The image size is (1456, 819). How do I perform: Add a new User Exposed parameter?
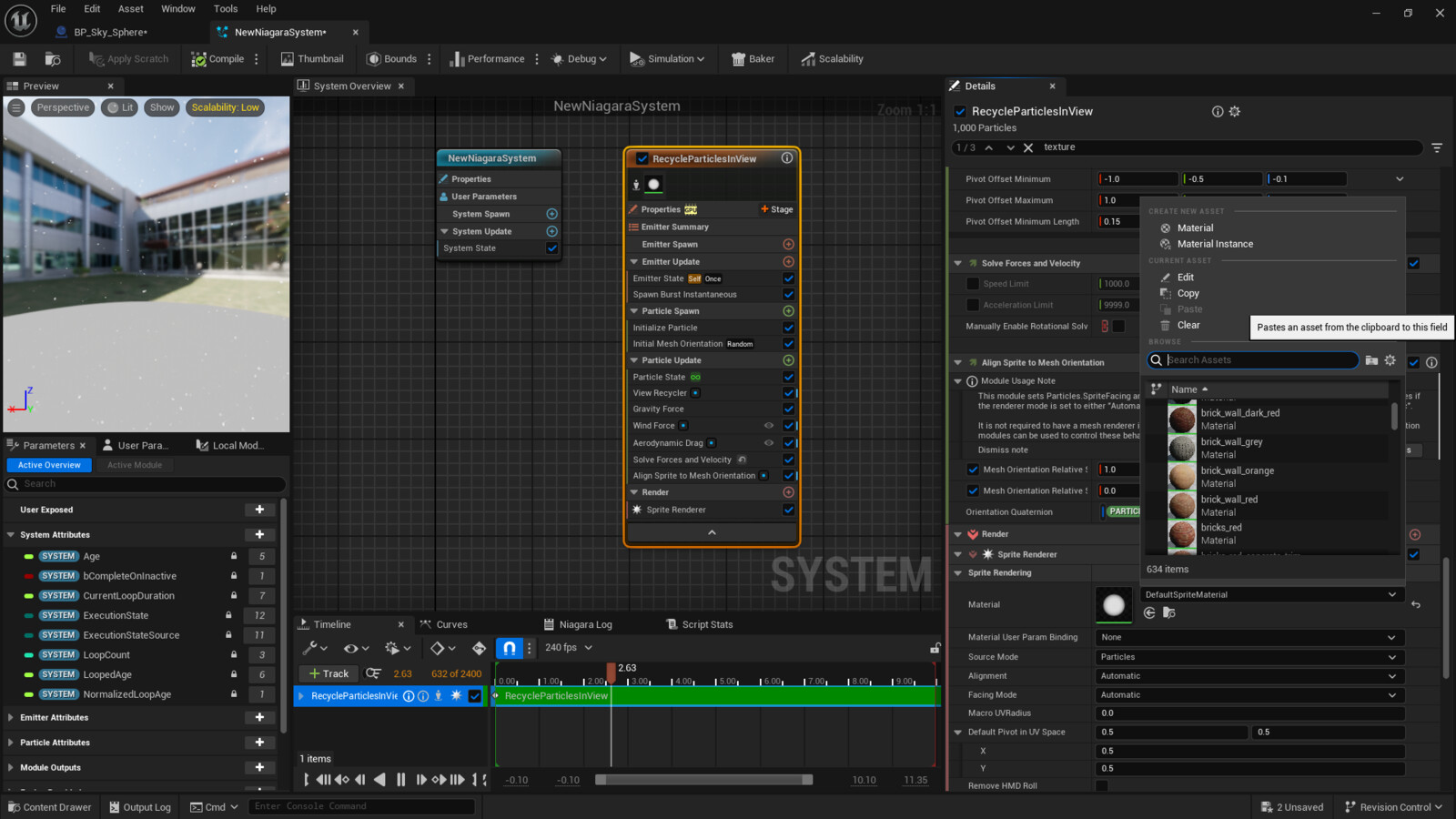259,510
